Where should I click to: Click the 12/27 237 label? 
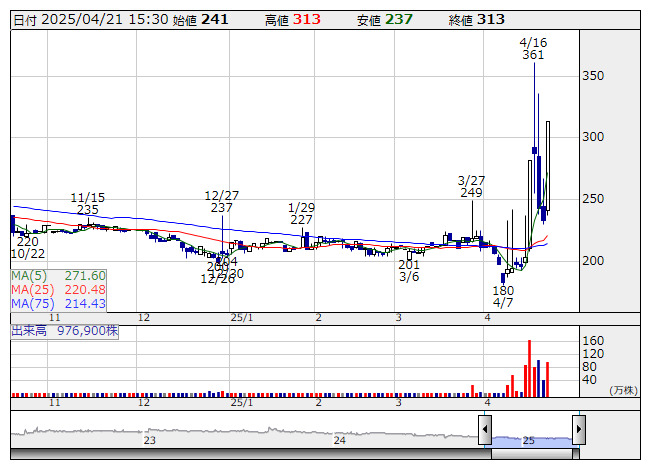coord(222,201)
